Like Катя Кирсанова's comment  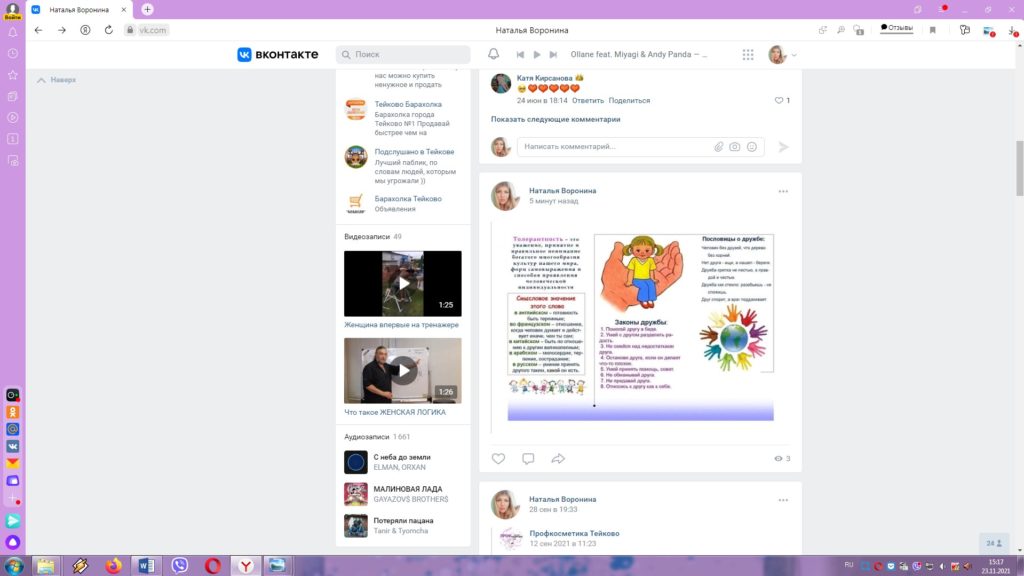pos(780,101)
